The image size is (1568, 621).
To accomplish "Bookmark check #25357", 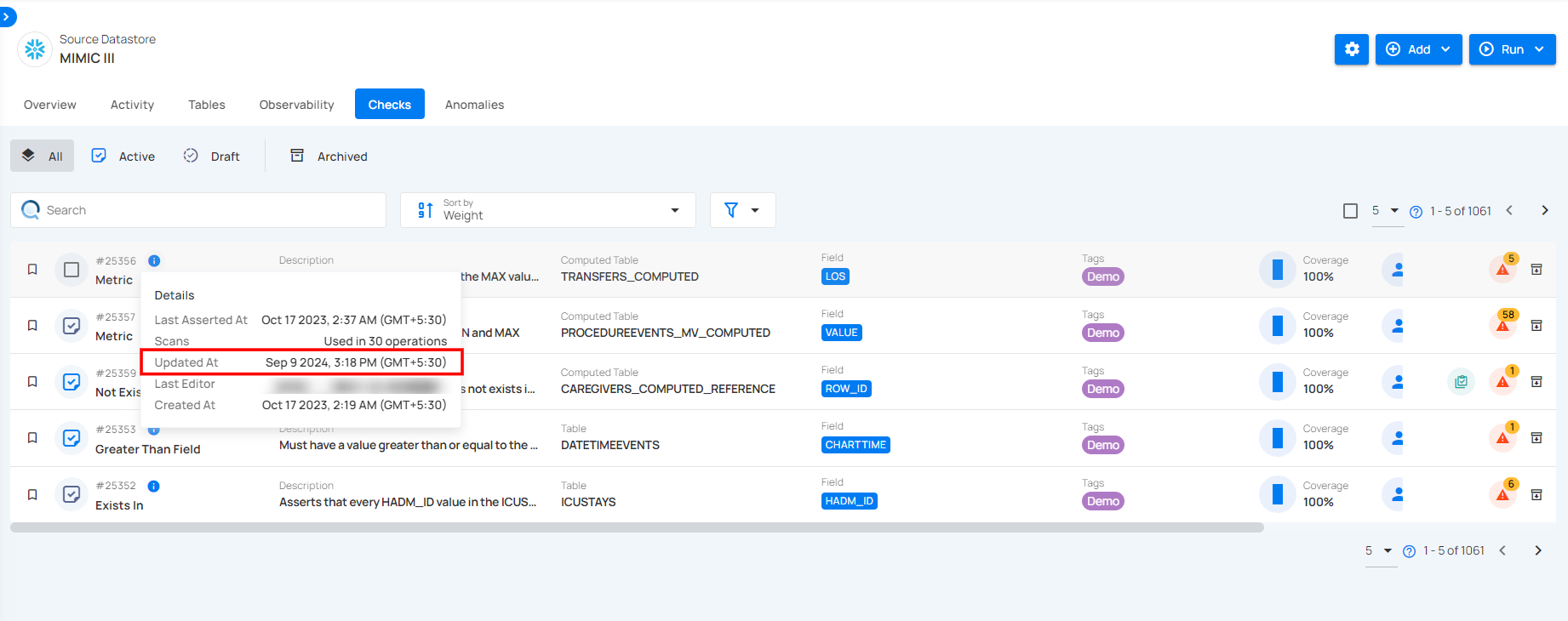I will click(32, 326).
